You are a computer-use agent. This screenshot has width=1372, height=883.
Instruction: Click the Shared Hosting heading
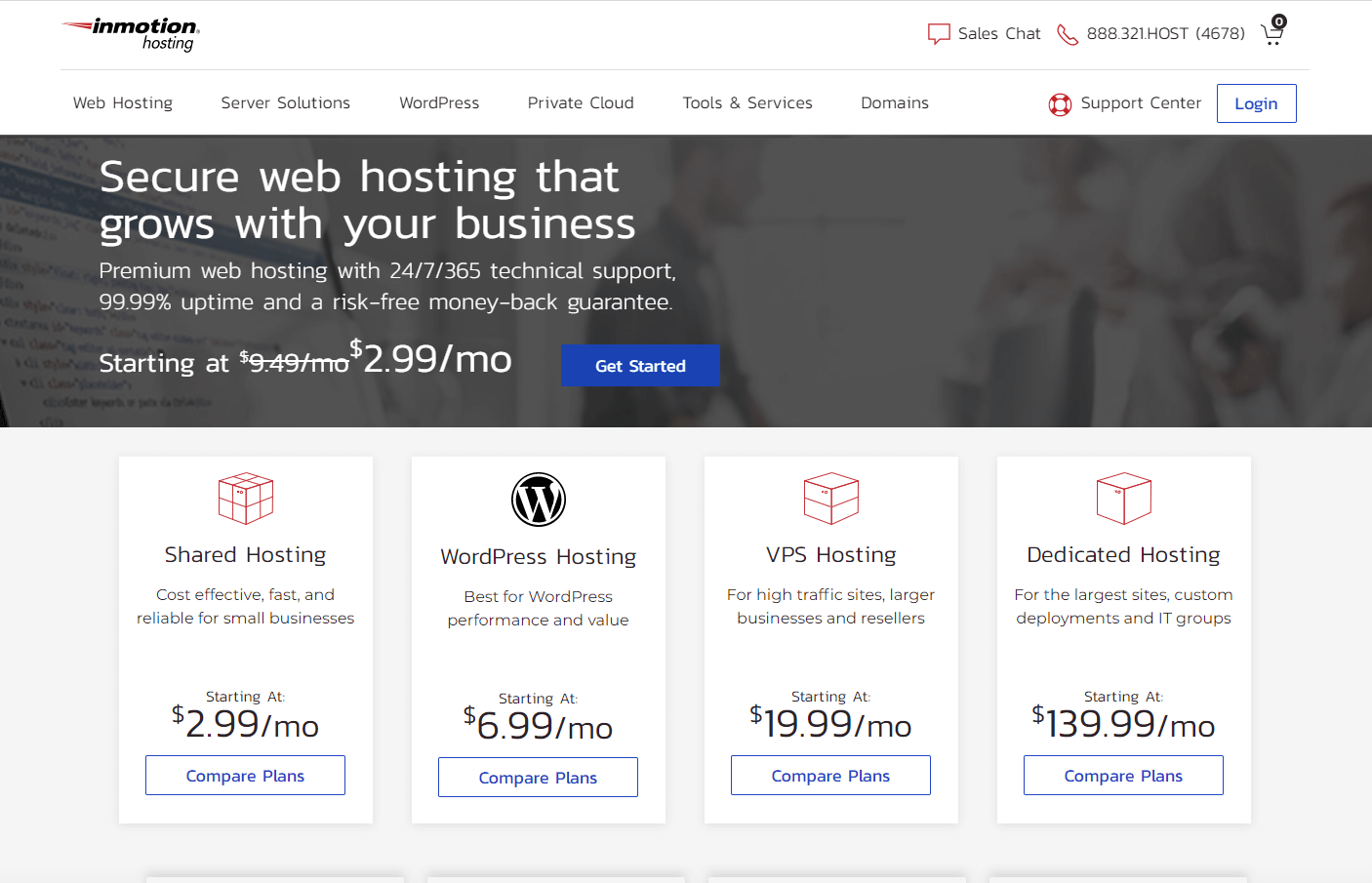(246, 554)
